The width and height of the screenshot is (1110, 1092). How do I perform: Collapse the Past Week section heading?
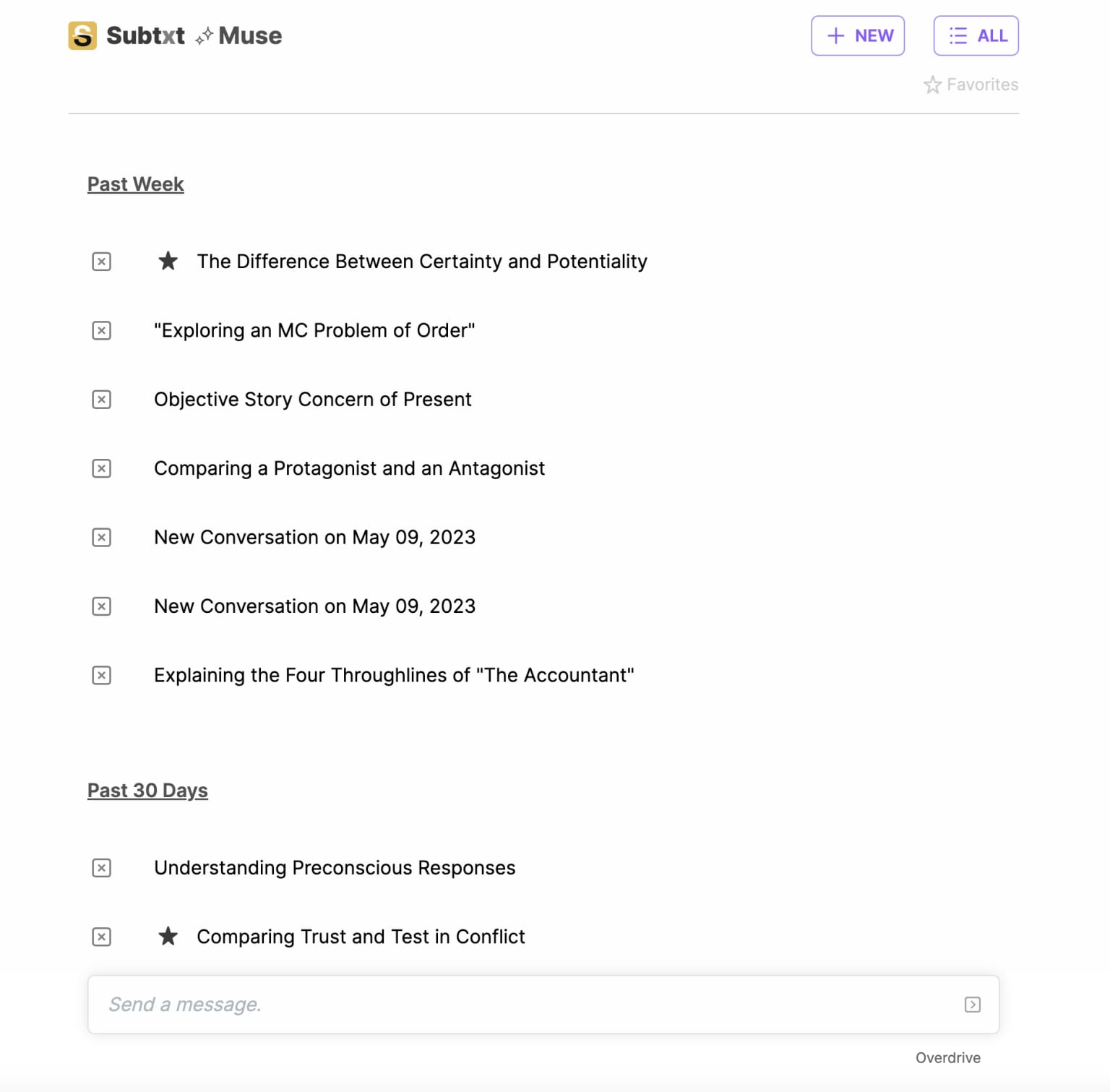[x=136, y=184]
